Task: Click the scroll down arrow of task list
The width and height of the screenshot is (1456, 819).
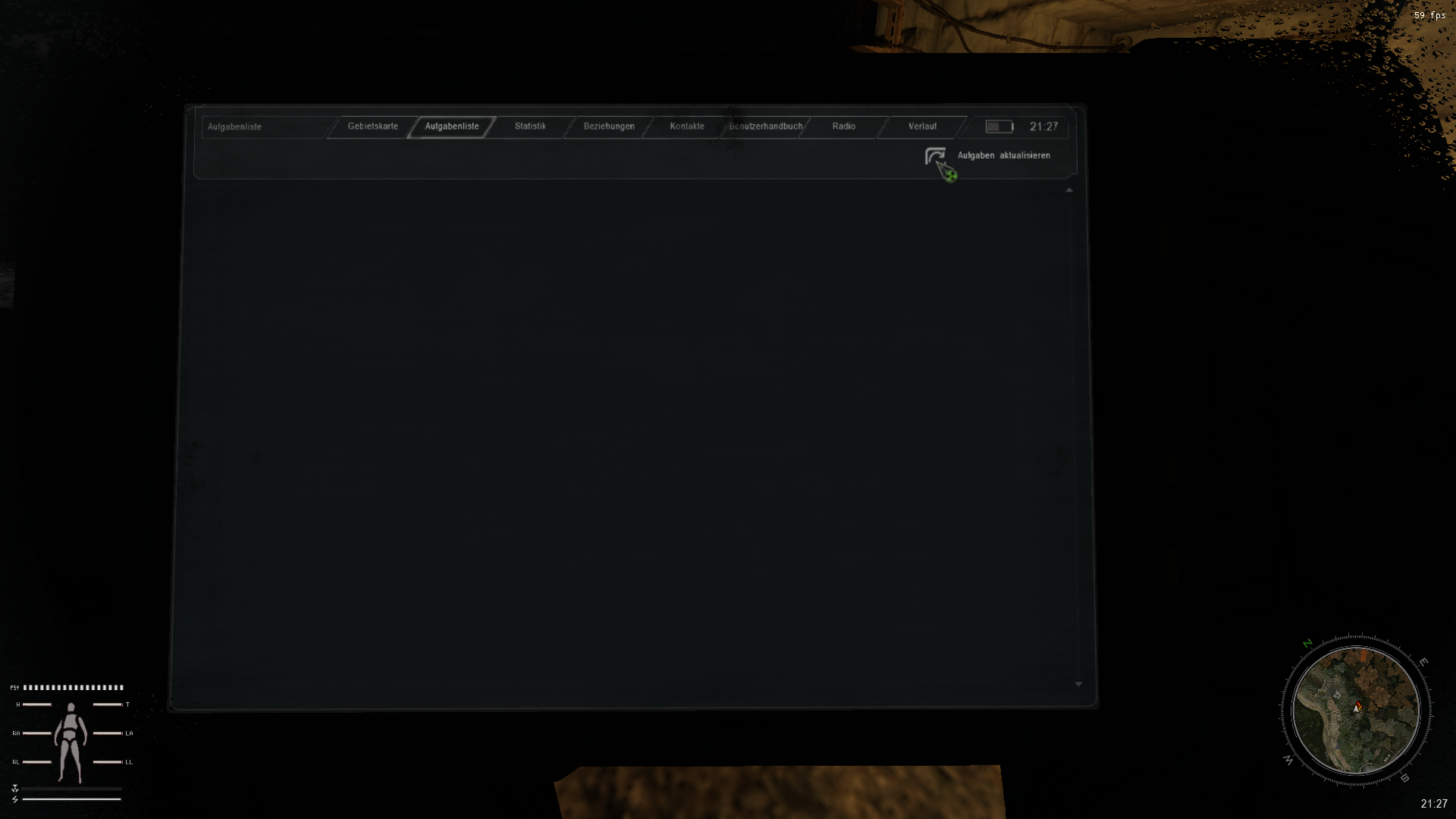Action: pos(1078,684)
